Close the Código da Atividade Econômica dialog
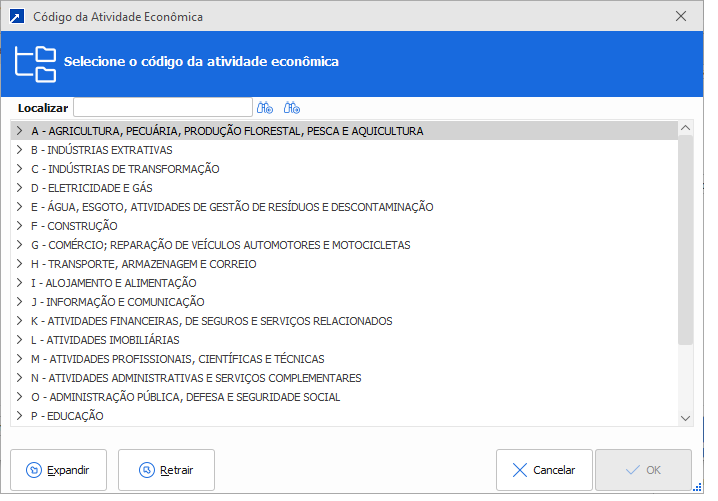Screen dimensions: 718x501 [681, 16]
